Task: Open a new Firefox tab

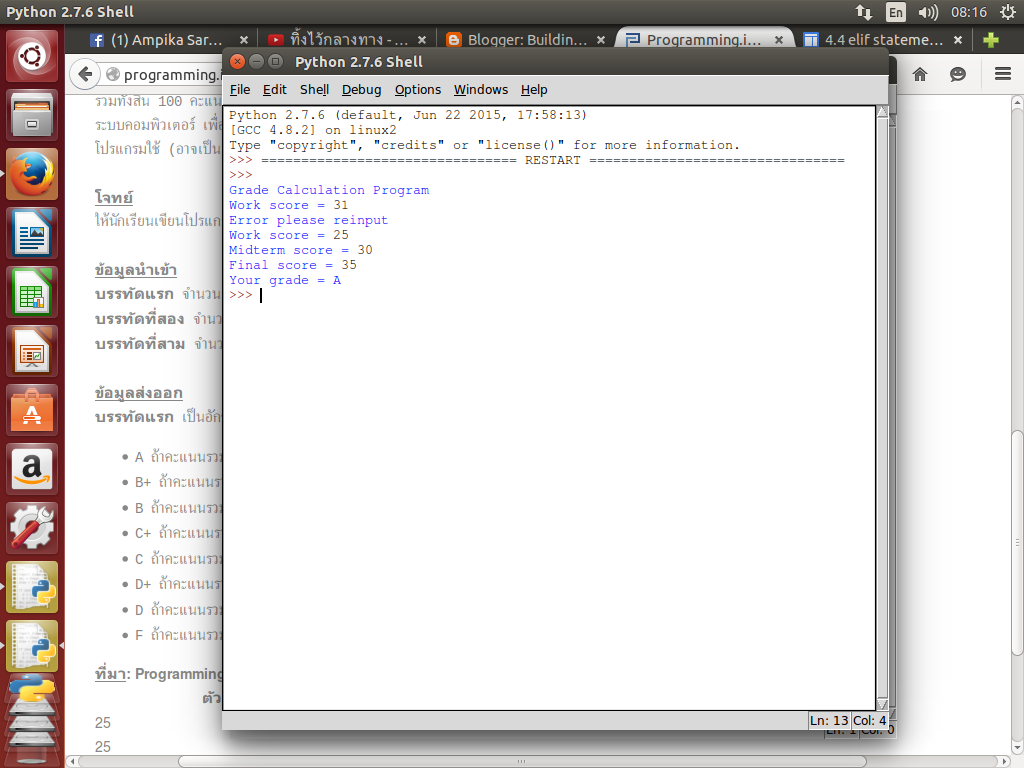Action: click(x=991, y=40)
